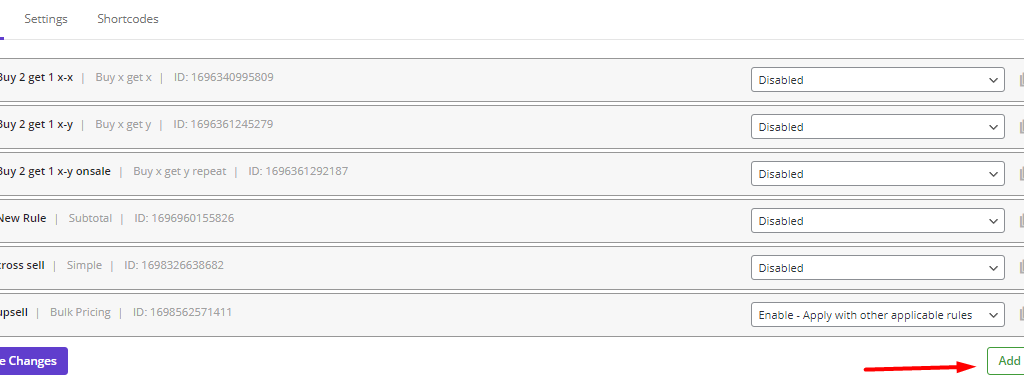Screen dimensions: 1024x390
Task: Change status of x-y onsale rule
Action: [878, 174]
